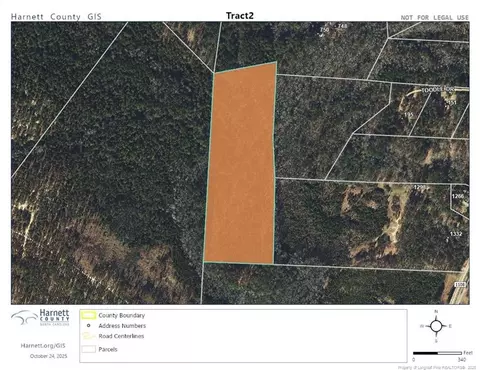
Task: Click the road route shield marker
Action: pyautogui.click(x=460, y=284)
